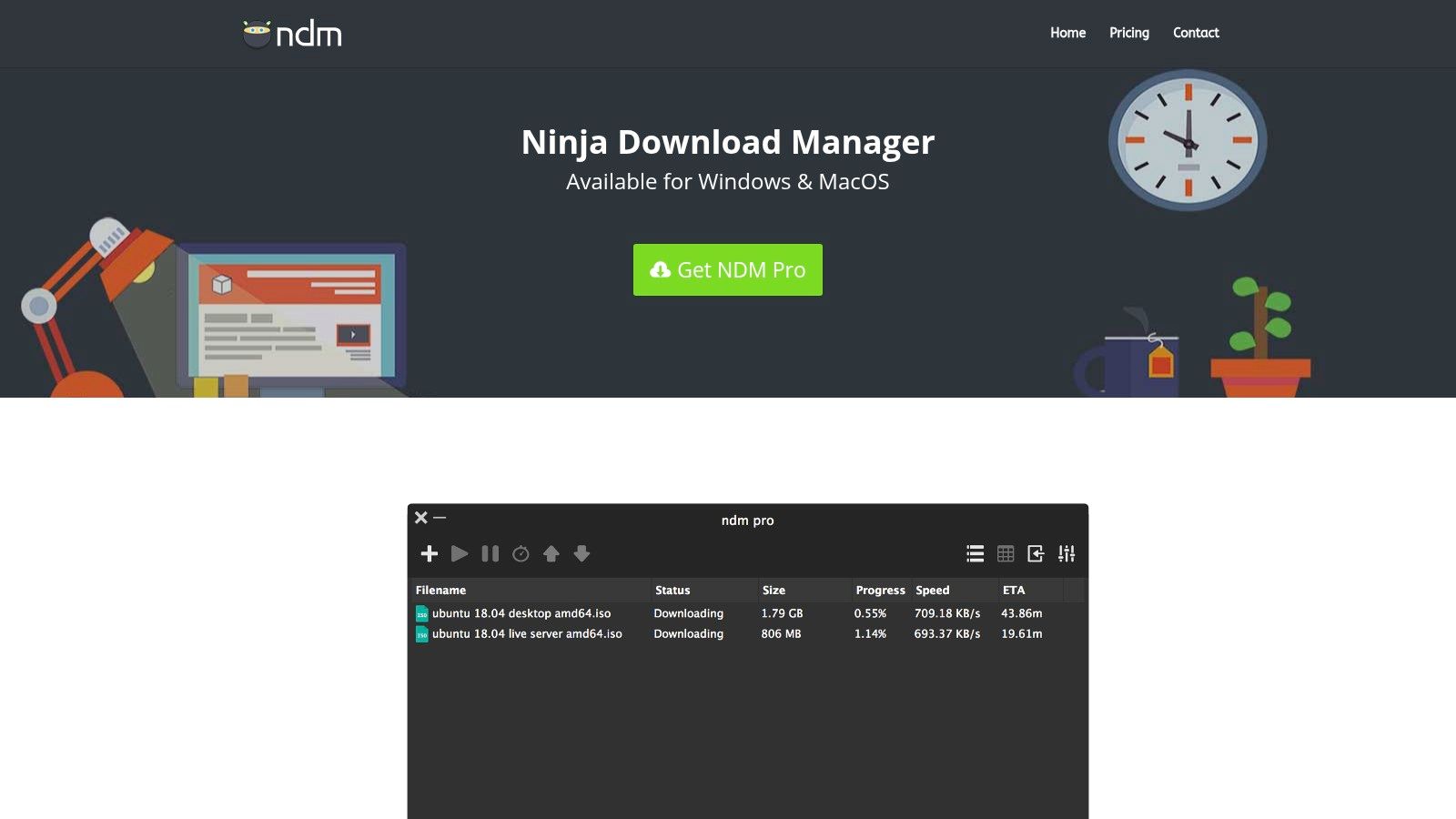Resume the selected download
The width and height of the screenshot is (1456, 819).
click(460, 553)
